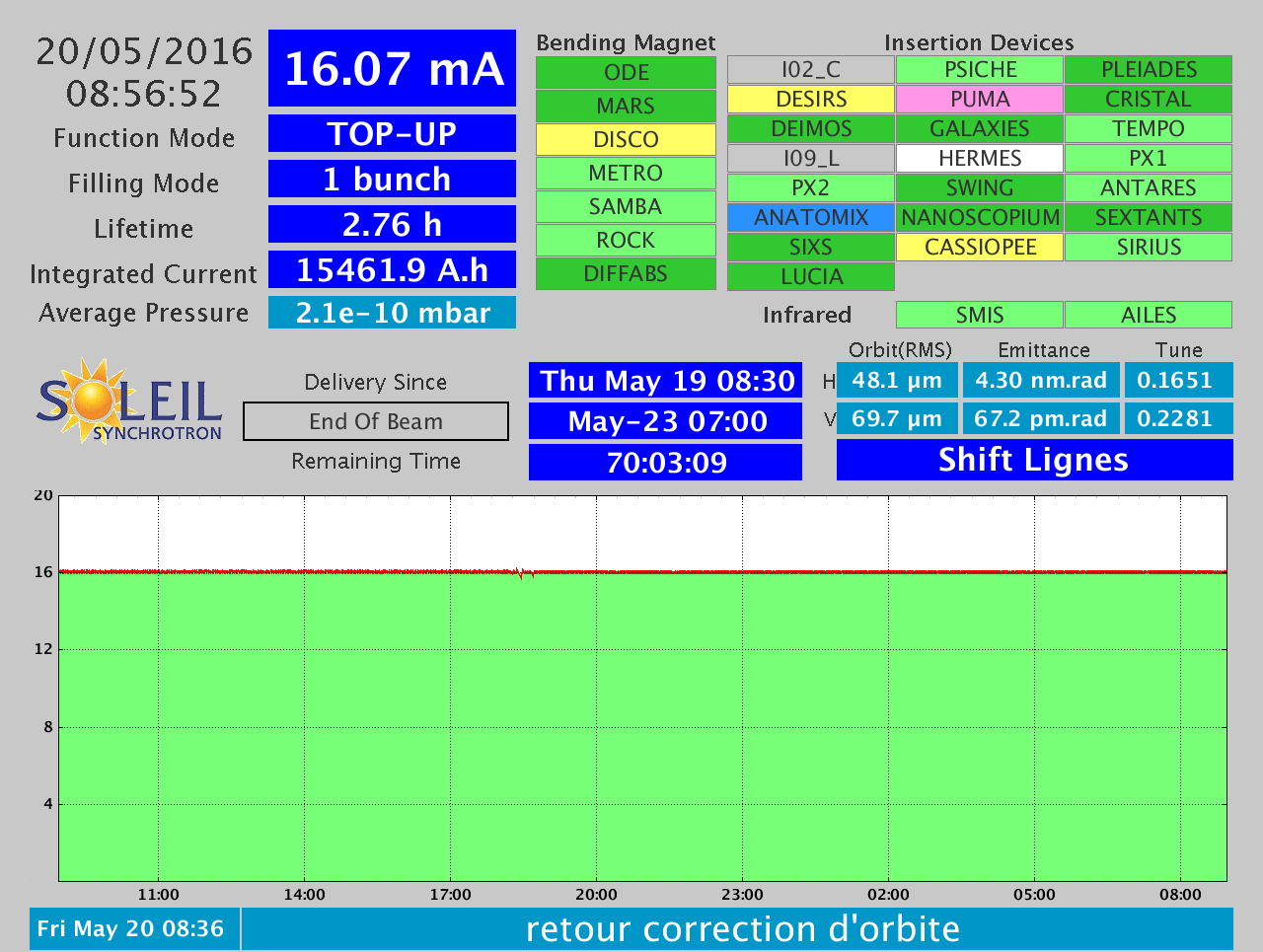Click the May-23 07:00 end time

pyautogui.click(x=666, y=421)
